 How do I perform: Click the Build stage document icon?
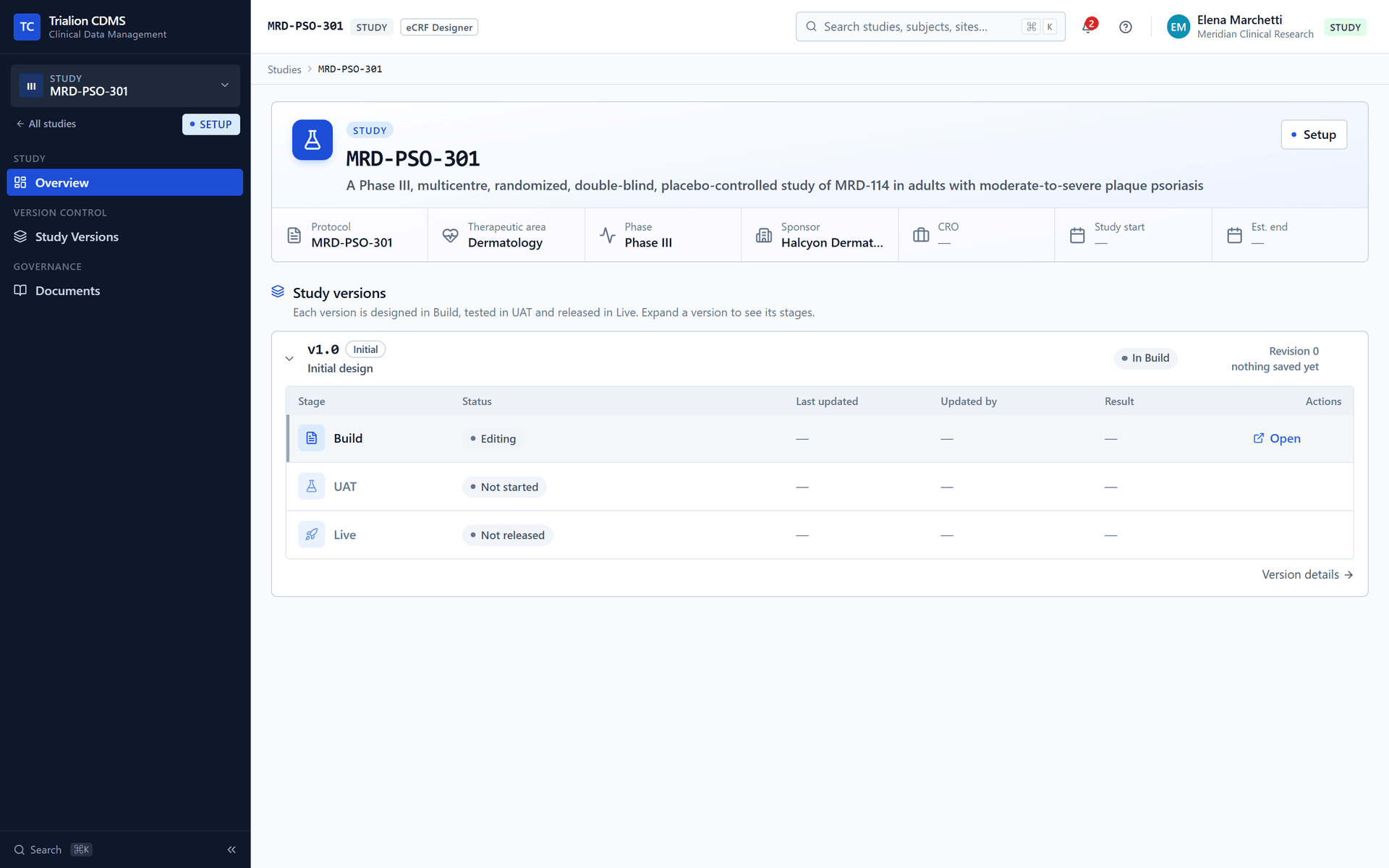coord(312,438)
